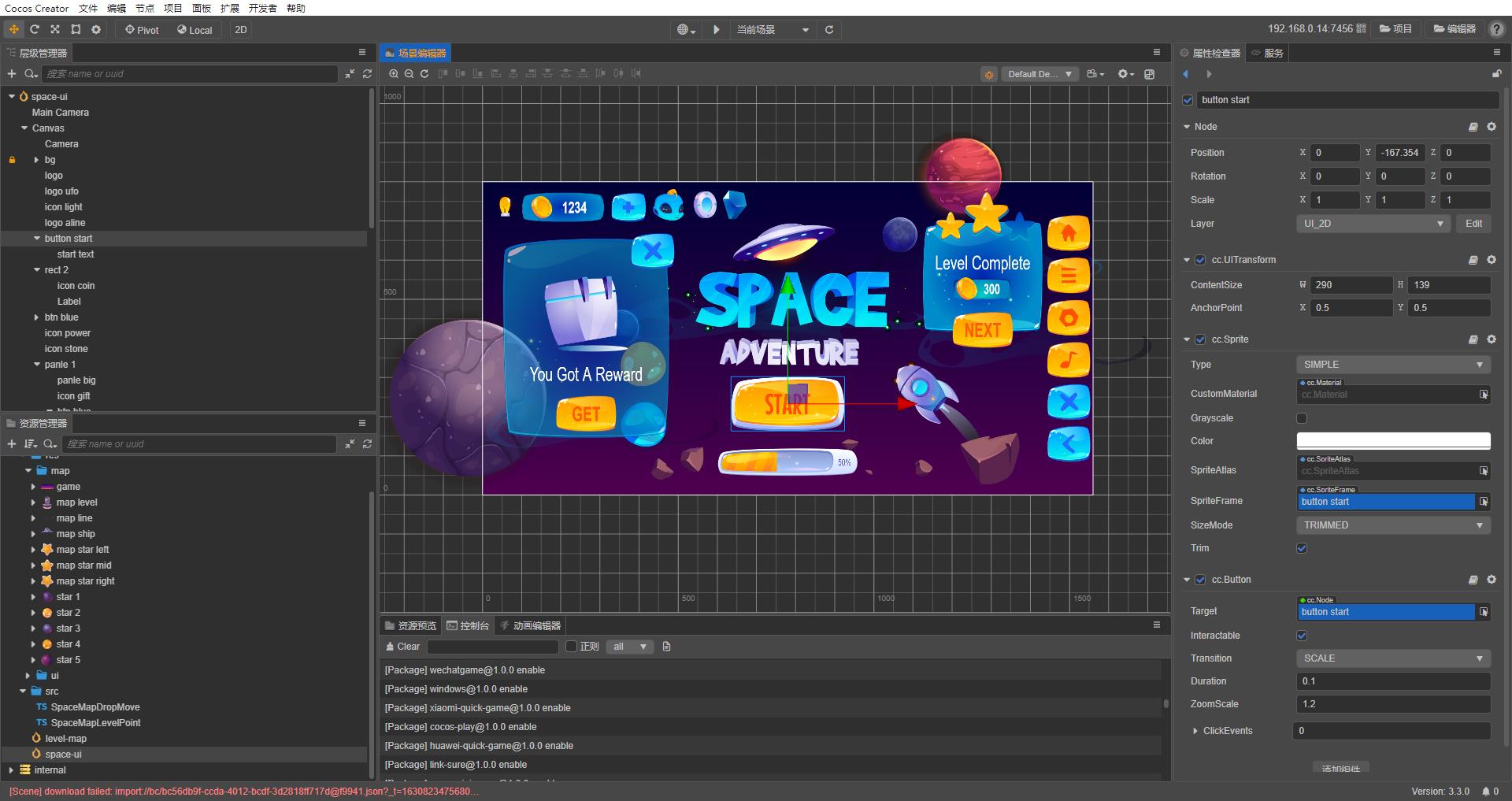The image size is (1512, 801).
Task: Click the Play preview button
Action: pyautogui.click(x=716, y=30)
